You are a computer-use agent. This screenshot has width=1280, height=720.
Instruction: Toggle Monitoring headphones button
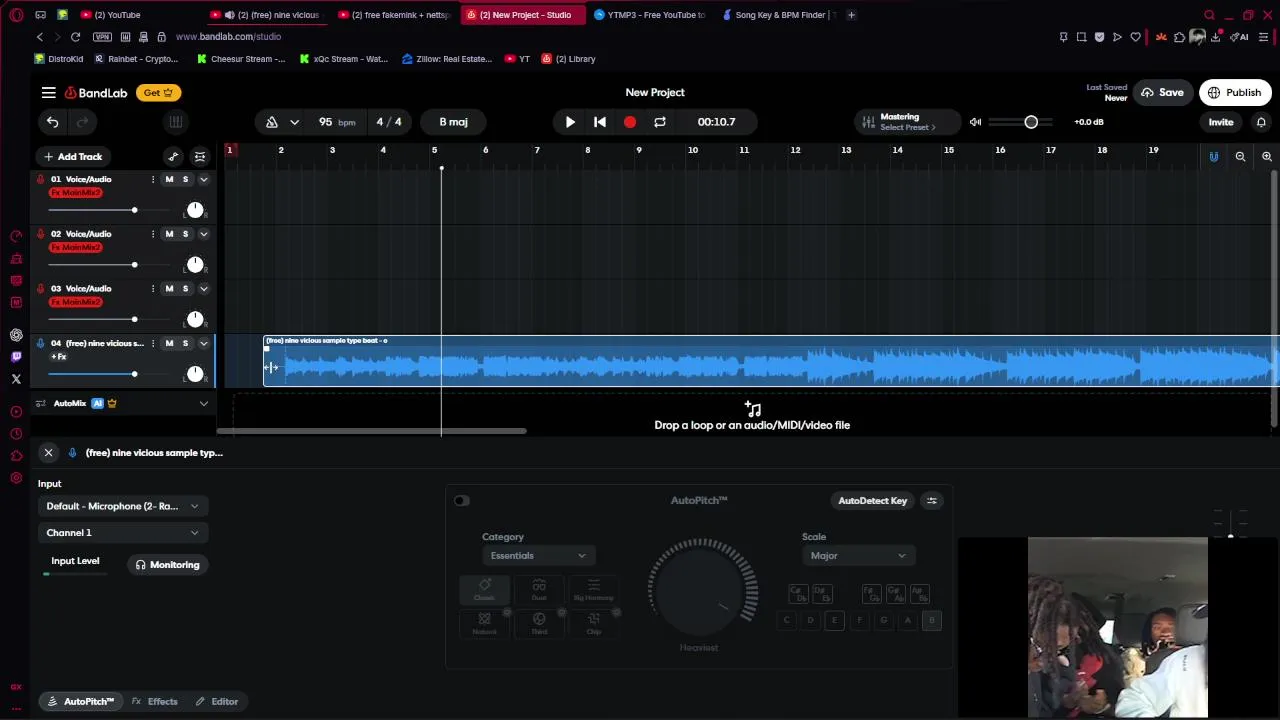[x=168, y=565]
